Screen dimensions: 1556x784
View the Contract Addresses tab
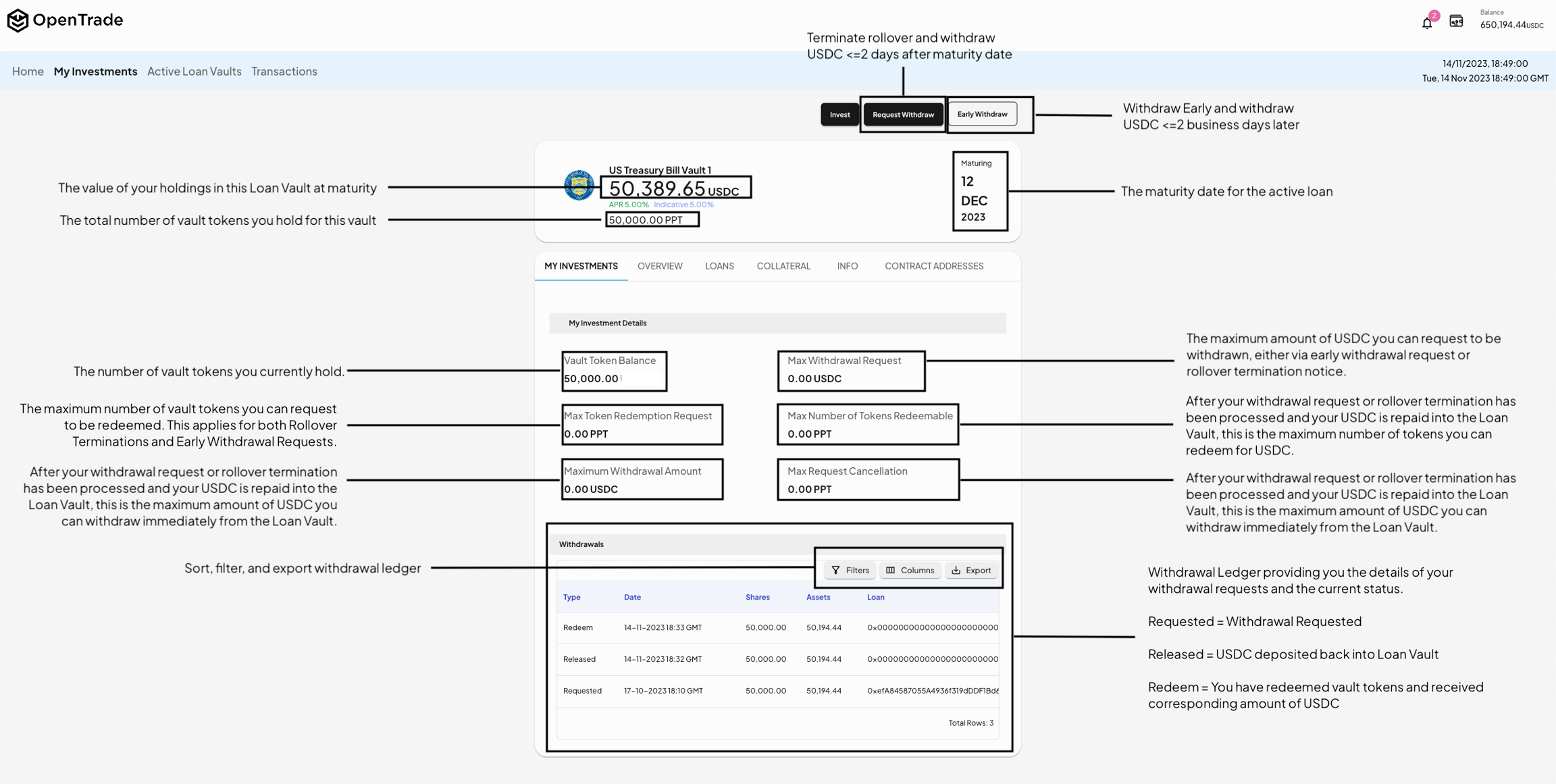(933, 266)
